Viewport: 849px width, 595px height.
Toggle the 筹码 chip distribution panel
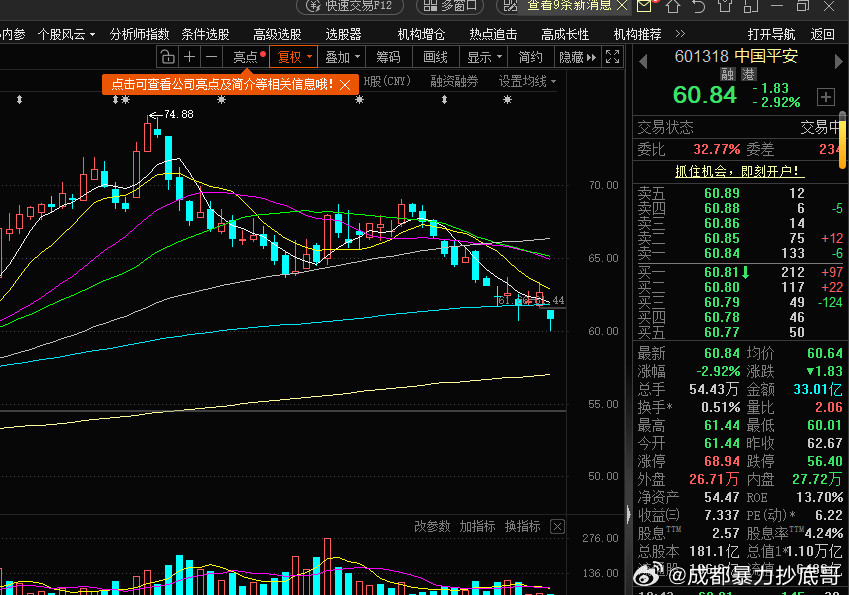coord(388,57)
